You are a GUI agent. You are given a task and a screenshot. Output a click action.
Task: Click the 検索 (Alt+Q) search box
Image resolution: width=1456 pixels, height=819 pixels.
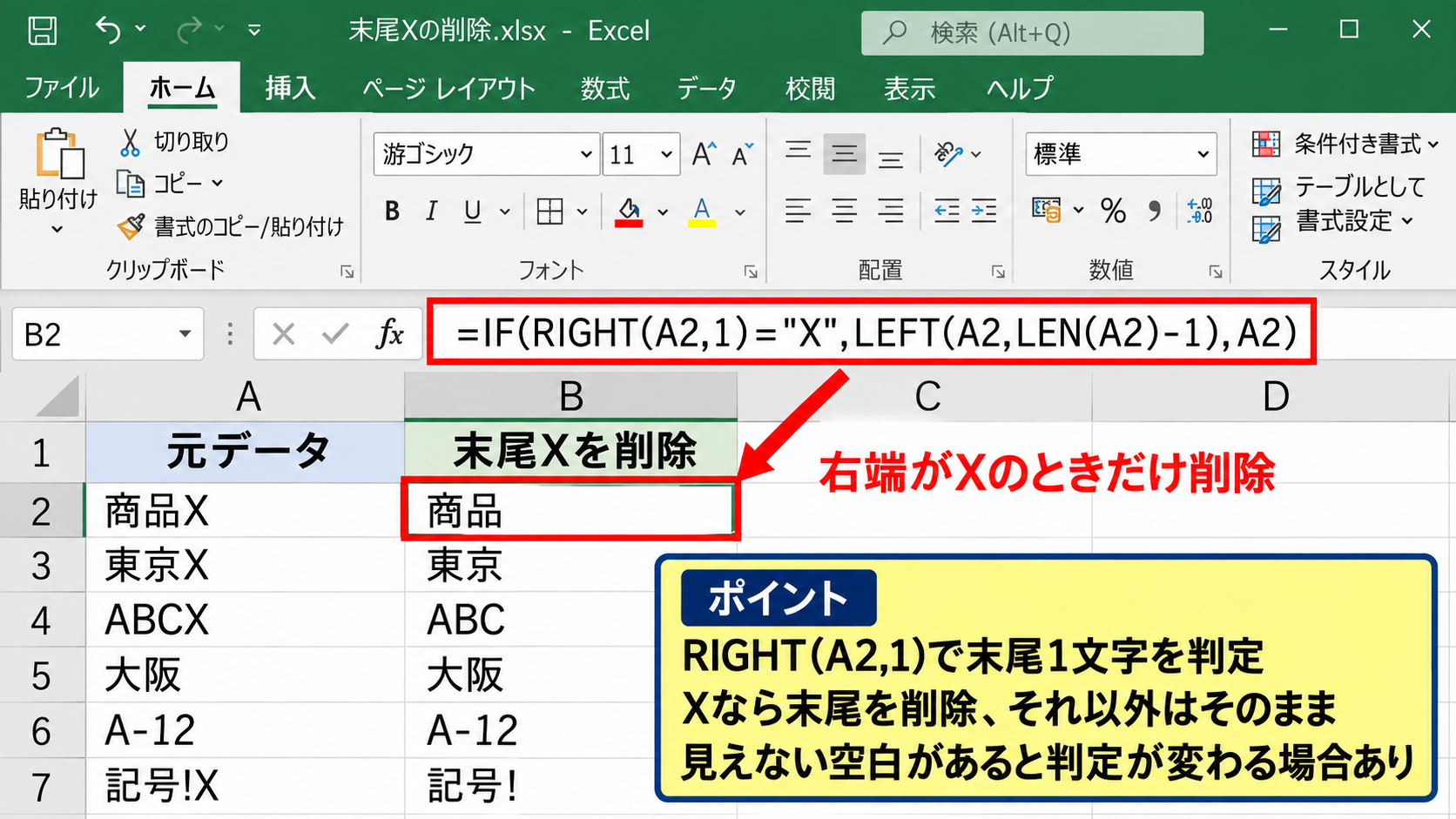click(x=1032, y=33)
